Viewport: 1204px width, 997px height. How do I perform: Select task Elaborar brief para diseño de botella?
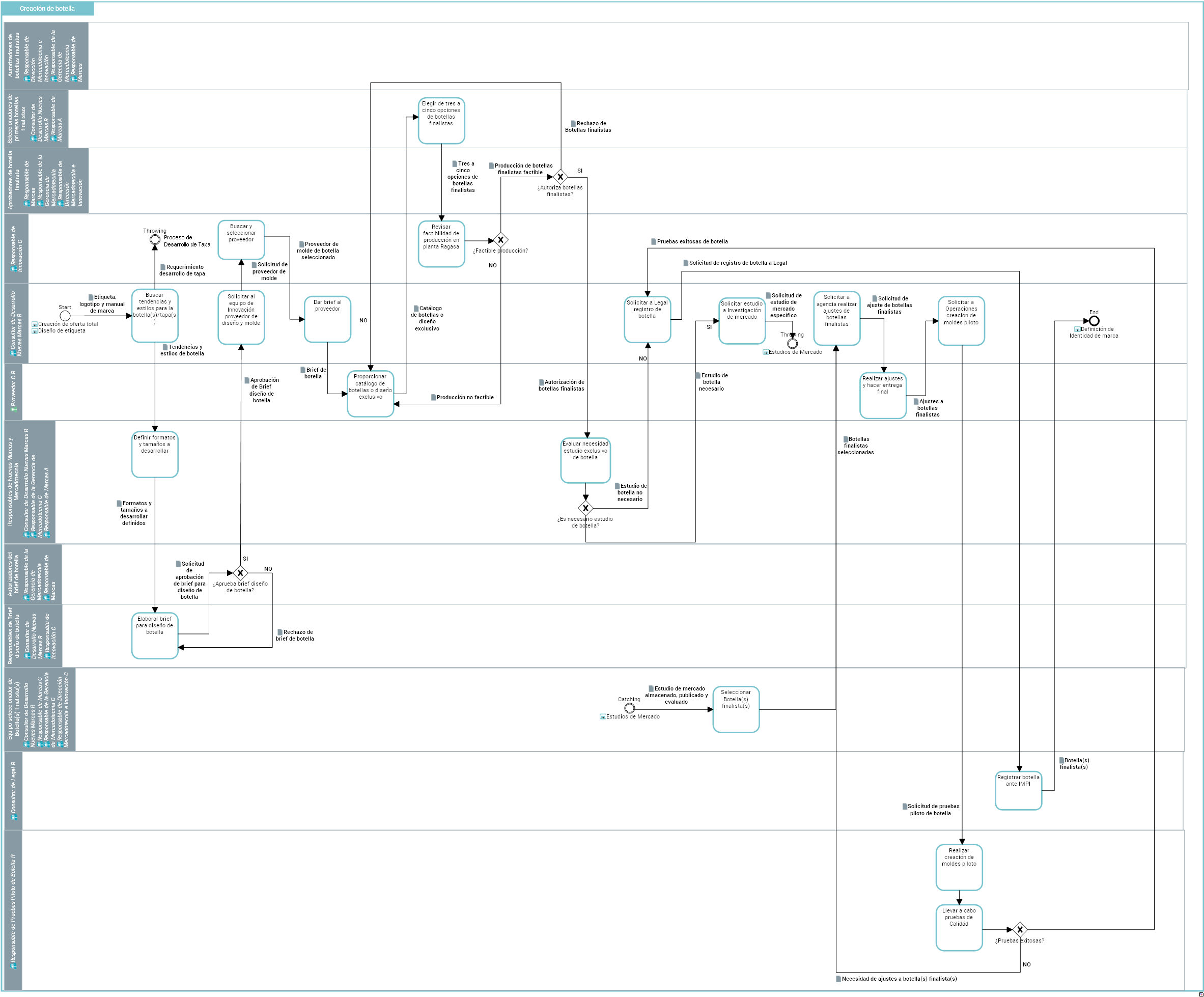[155, 636]
